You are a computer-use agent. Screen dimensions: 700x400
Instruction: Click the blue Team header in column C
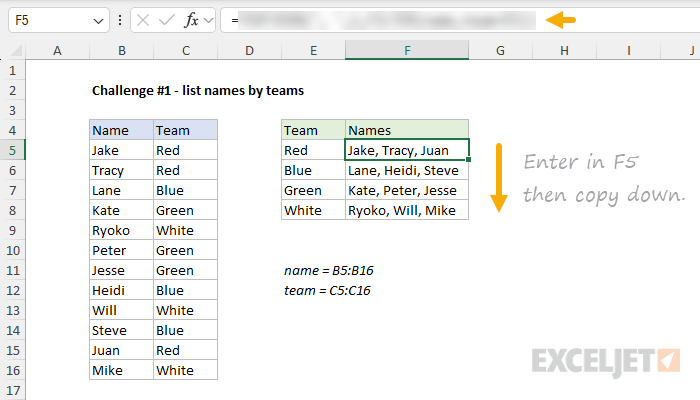186,130
